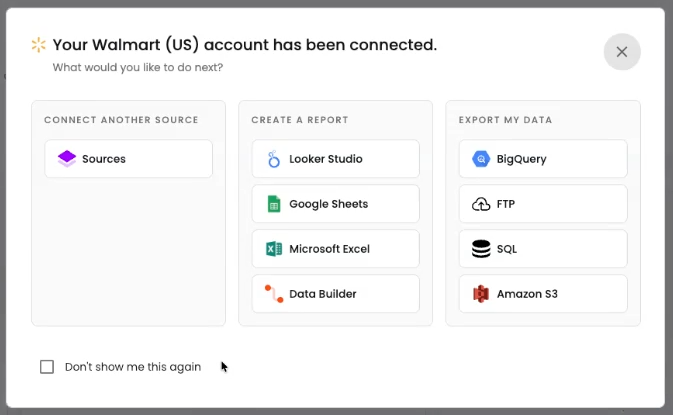Click the Looker Studio logo icon
Image resolution: width=673 pixels, height=415 pixels.
click(x=274, y=159)
